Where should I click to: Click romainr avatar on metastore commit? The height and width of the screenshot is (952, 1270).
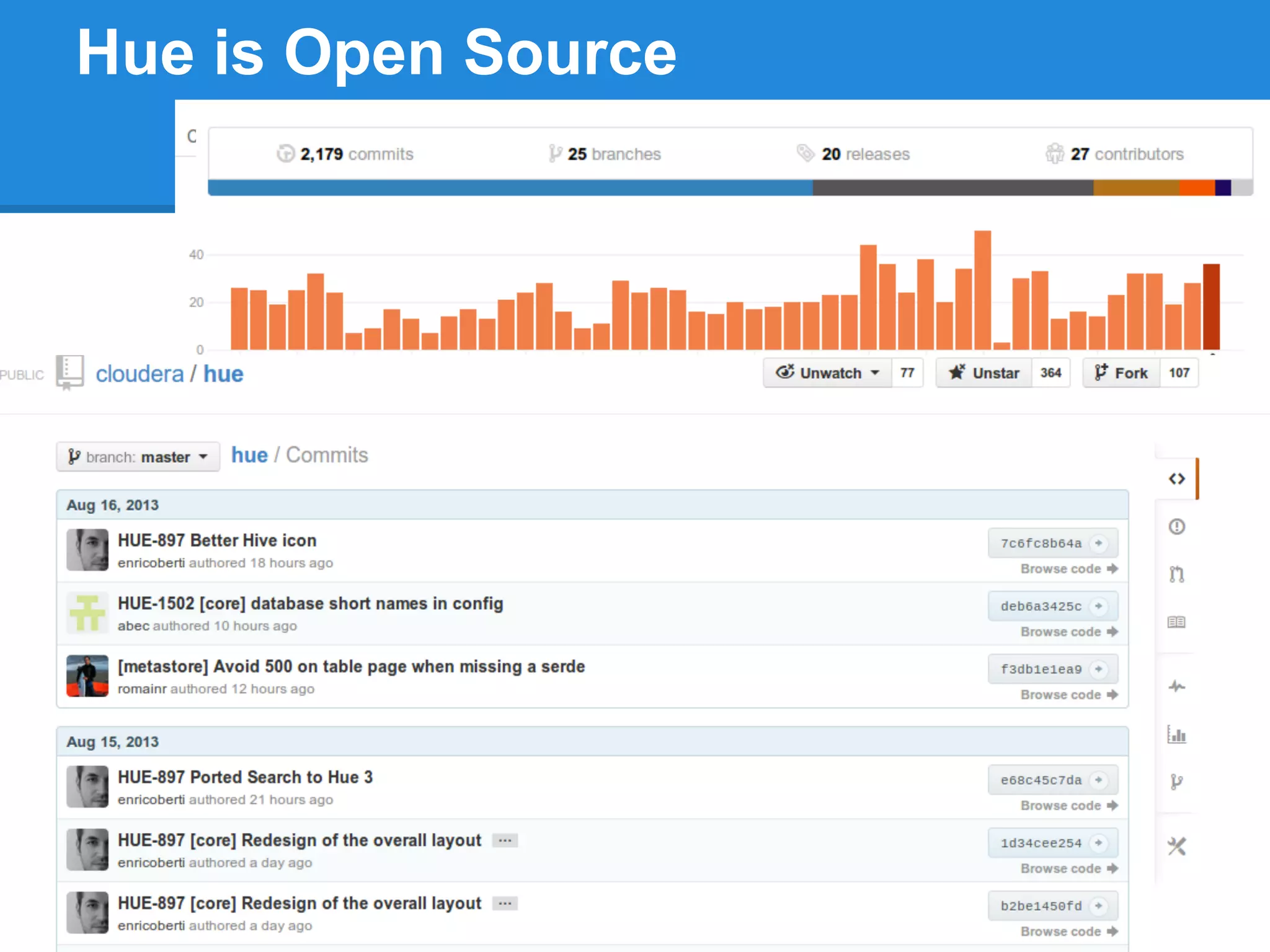87,676
